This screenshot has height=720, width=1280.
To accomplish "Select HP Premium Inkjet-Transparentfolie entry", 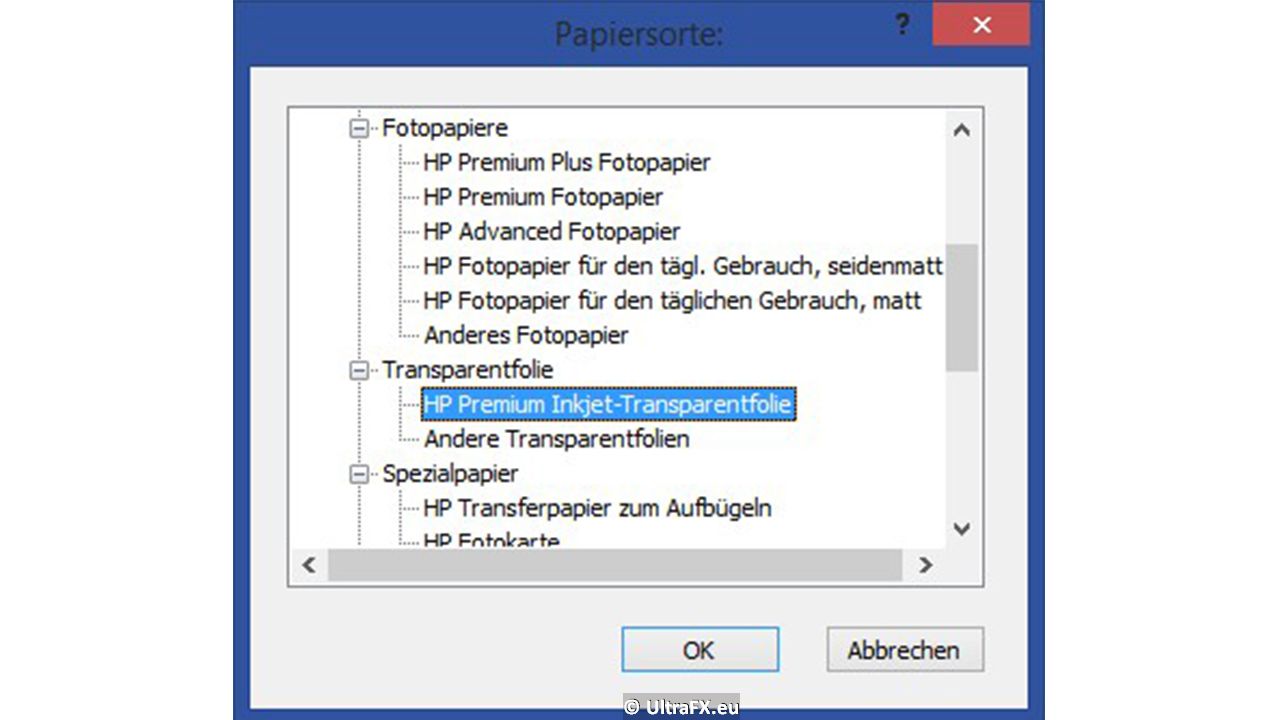I will point(608,404).
